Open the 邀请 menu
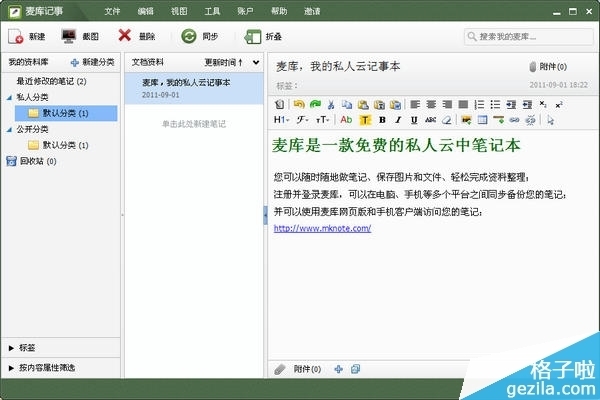This screenshot has height=400, width=600. click(312, 11)
